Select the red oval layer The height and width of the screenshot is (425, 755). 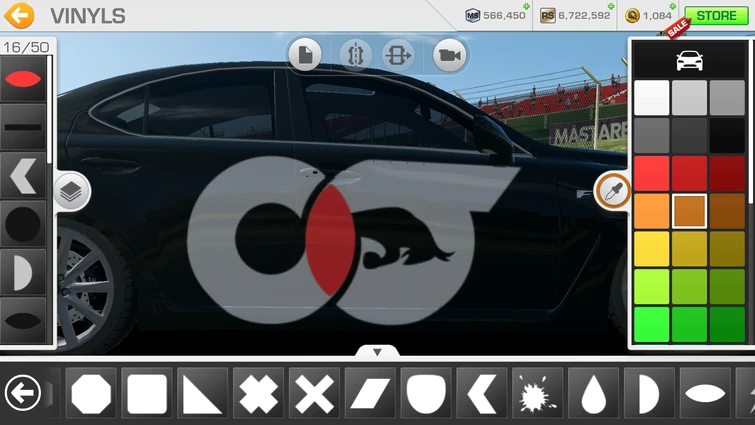coord(23,79)
